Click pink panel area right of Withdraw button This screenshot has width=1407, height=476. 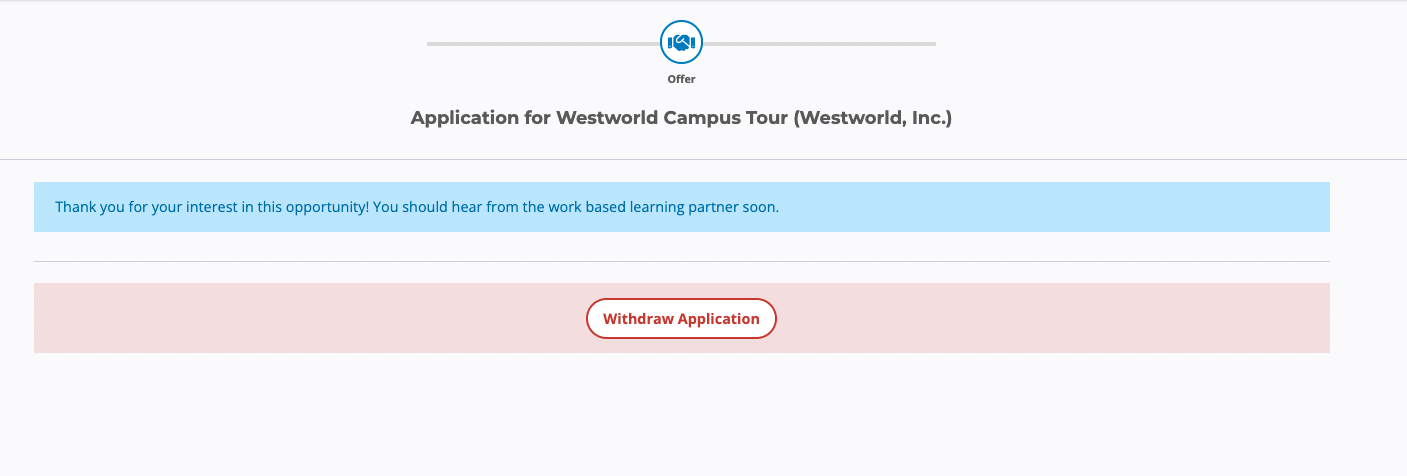click(1050, 318)
